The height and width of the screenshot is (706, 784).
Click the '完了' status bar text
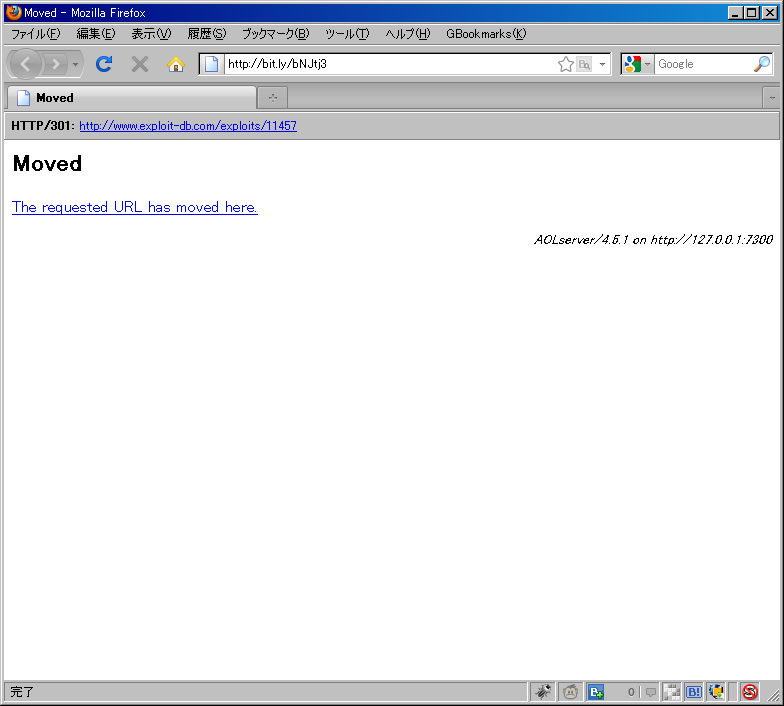click(x=22, y=692)
